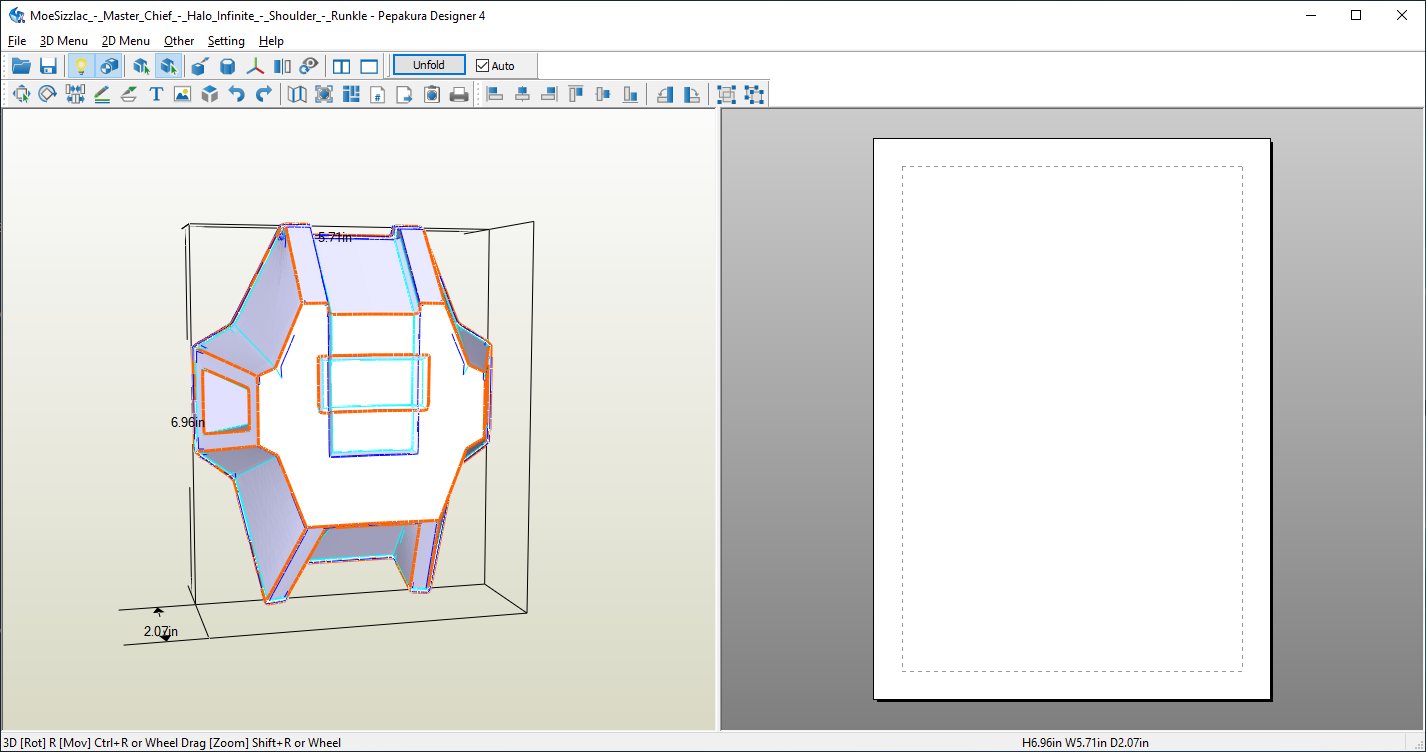Click the cube with pencil edit icon
The image size is (1426, 752).
click(x=200, y=66)
